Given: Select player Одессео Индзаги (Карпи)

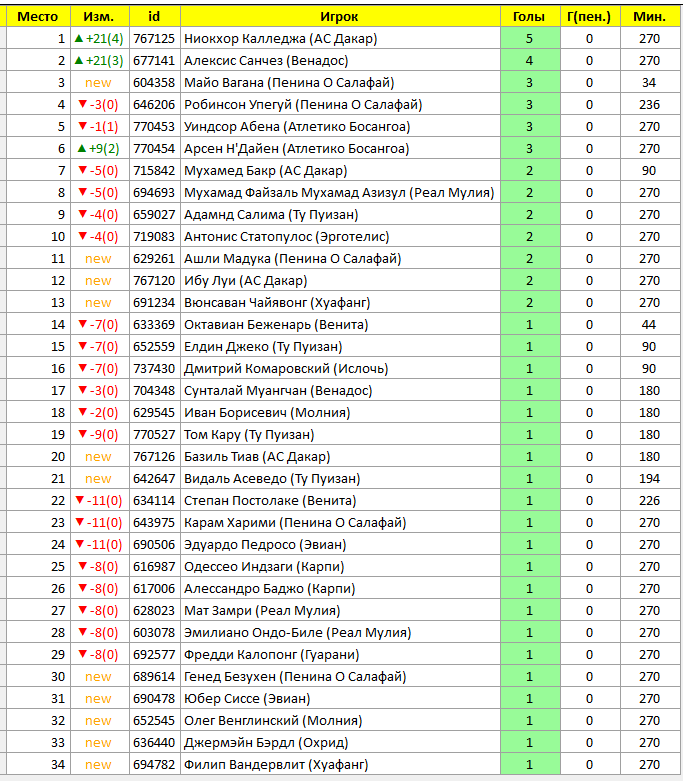Looking at the screenshot, I should coord(264,566).
